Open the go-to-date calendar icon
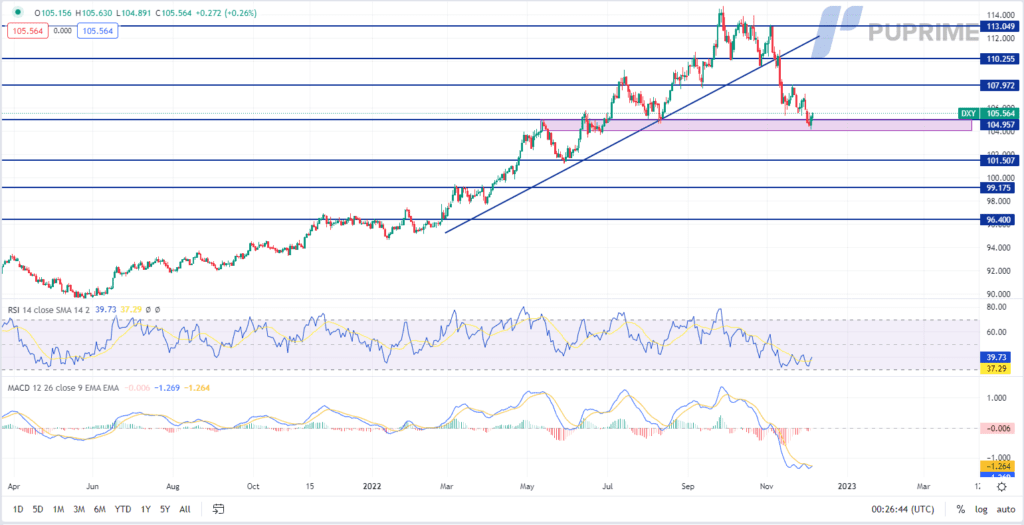This screenshot has height=525, width=1024. click(218, 509)
